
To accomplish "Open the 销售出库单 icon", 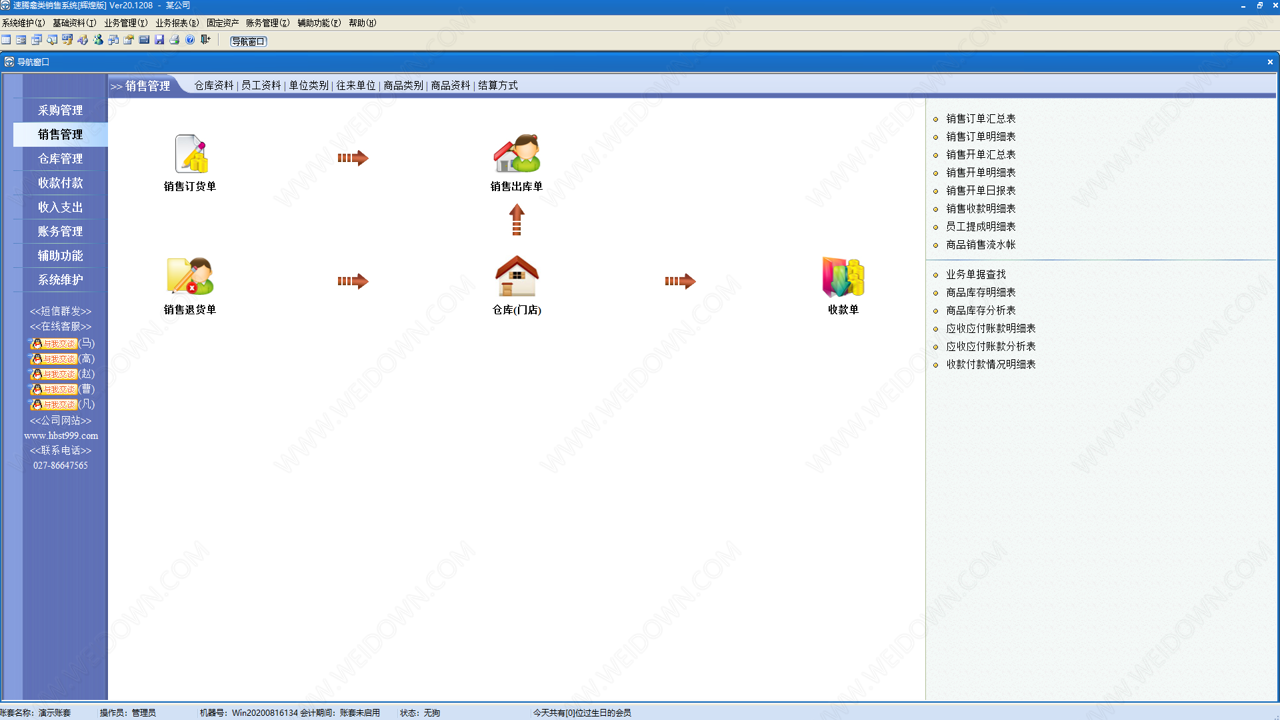I will tap(517, 155).
